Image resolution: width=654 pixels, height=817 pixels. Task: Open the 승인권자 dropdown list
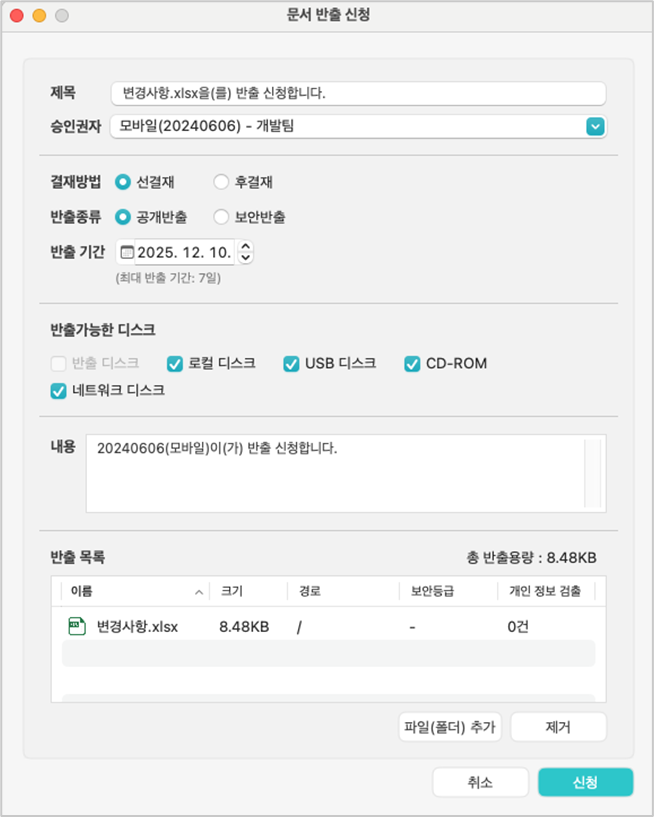595,126
